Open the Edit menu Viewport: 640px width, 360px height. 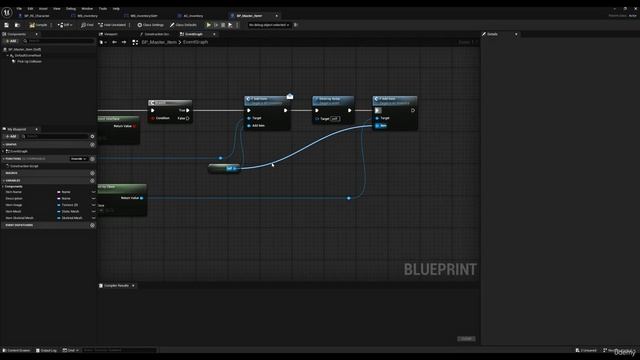point(30,9)
